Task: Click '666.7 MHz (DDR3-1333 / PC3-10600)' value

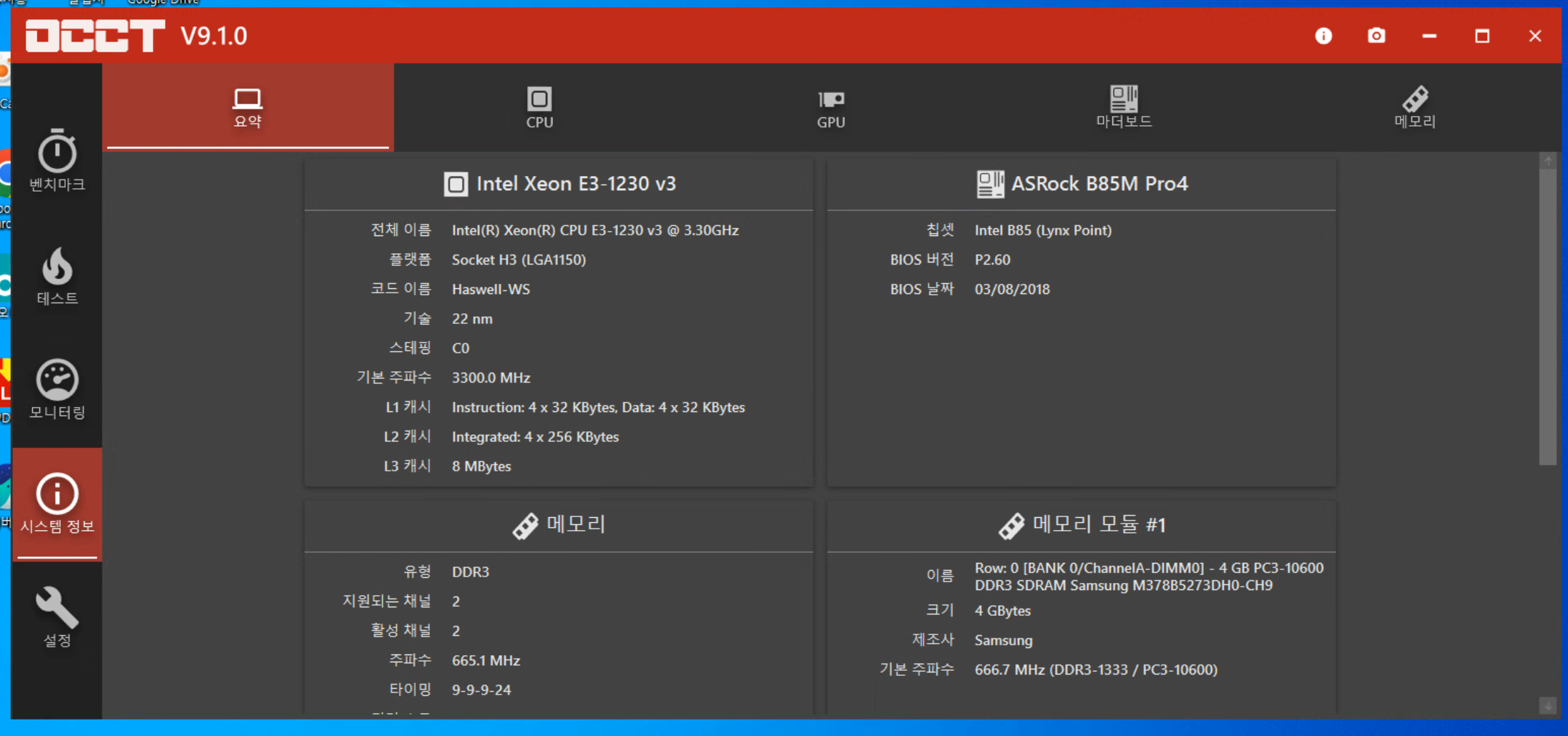Action: 1096,669
